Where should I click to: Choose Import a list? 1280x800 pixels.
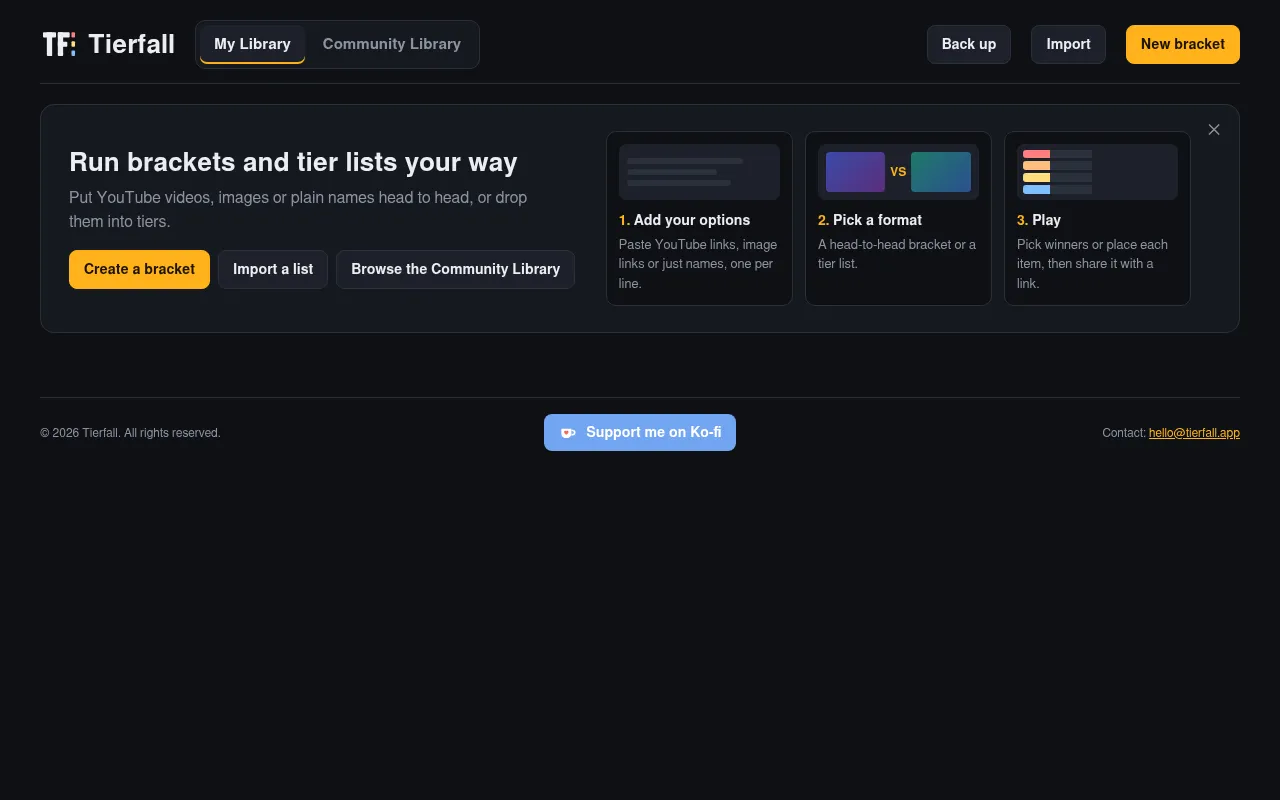[273, 269]
